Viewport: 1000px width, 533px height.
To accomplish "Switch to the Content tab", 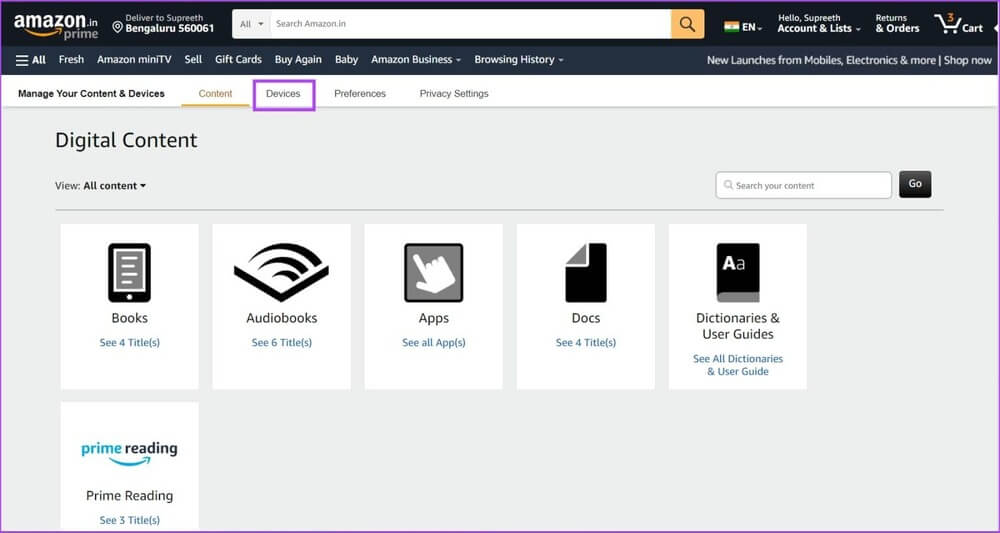I will click(x=215, y=94).
